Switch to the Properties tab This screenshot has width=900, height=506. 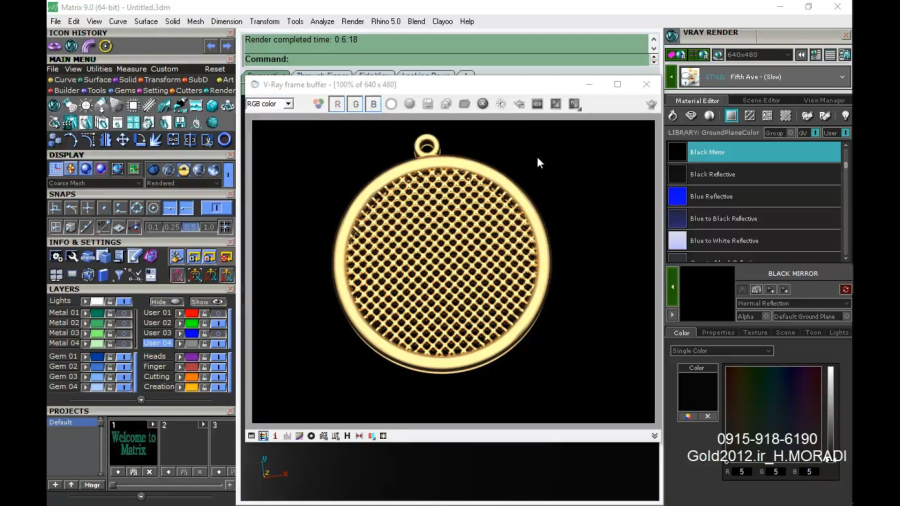tap(717, 333)
